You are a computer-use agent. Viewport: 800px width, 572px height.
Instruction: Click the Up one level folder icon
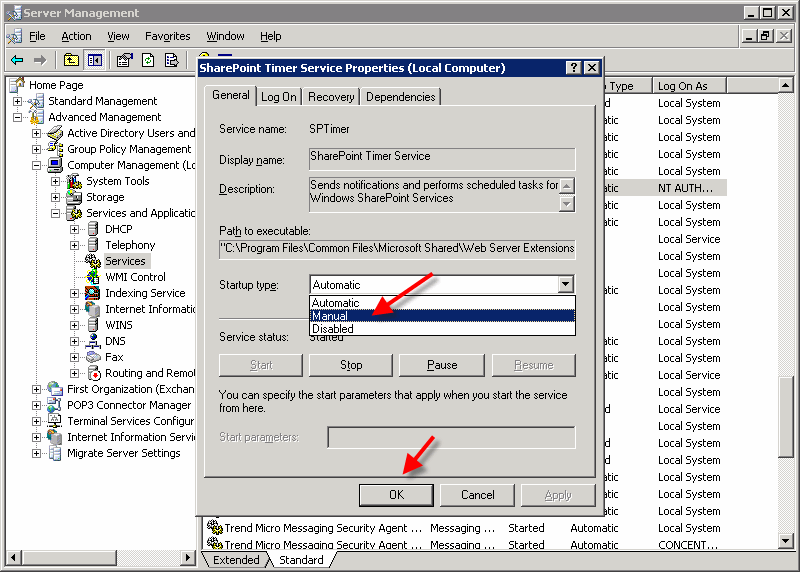[71, 60]
